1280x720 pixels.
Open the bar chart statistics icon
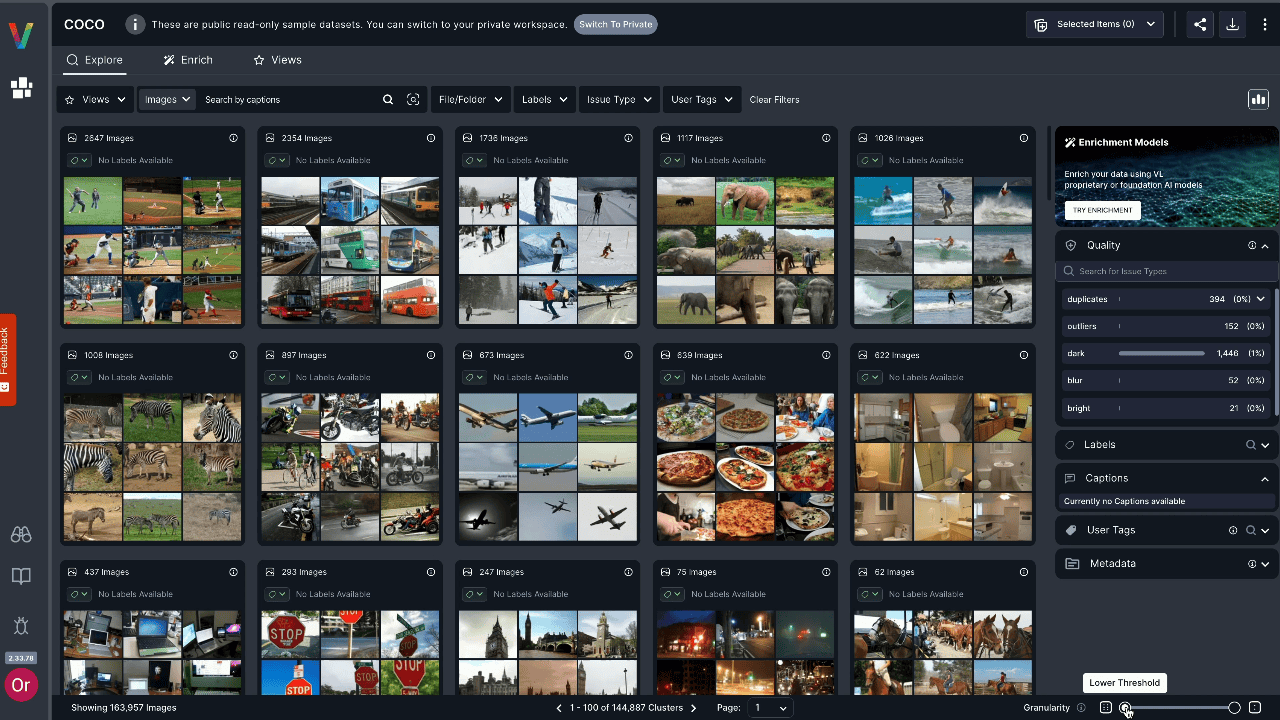point(1258,99)
